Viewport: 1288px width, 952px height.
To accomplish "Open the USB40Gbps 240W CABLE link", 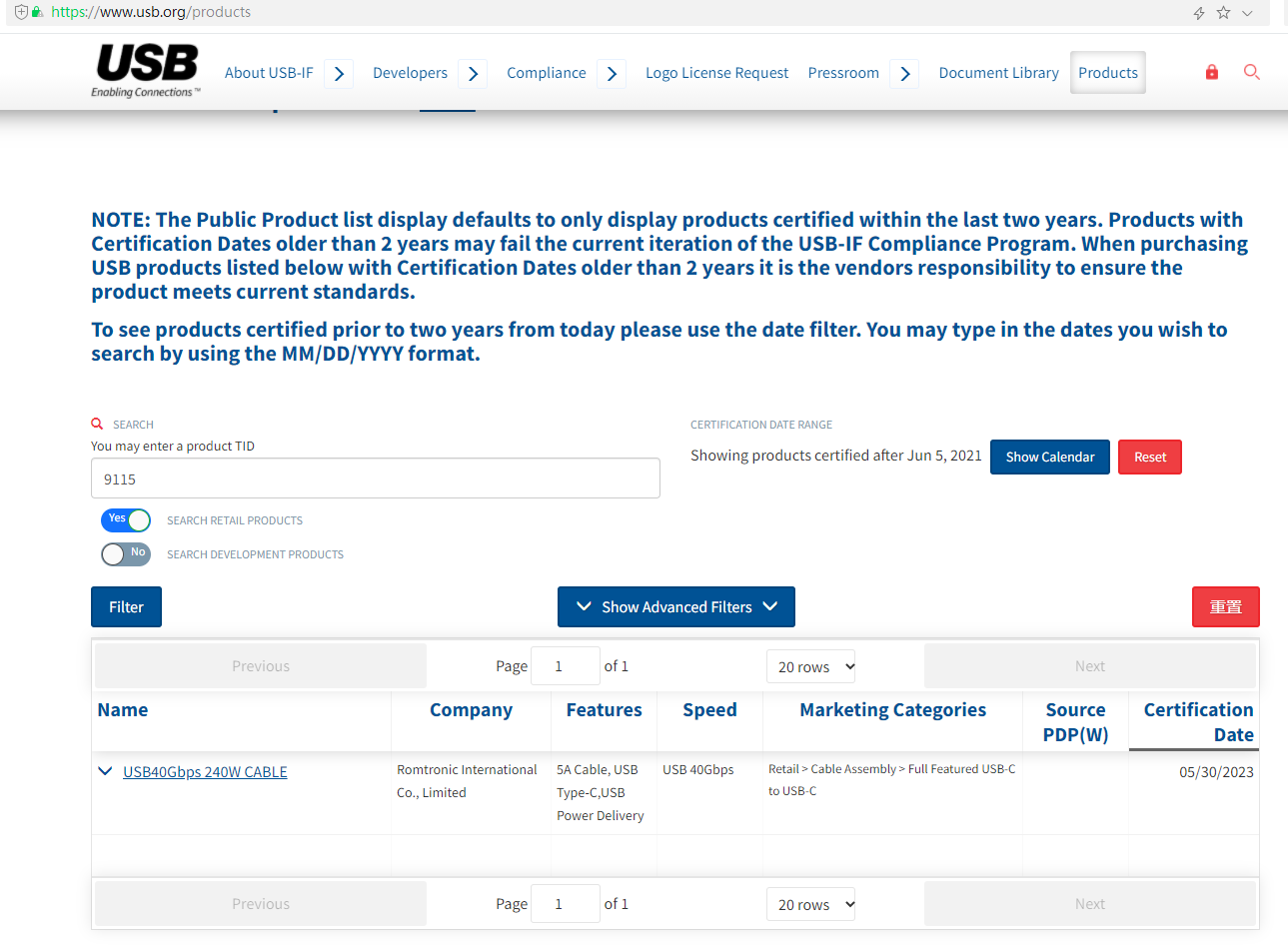I will pyautogui.click(x=205, y=772).
